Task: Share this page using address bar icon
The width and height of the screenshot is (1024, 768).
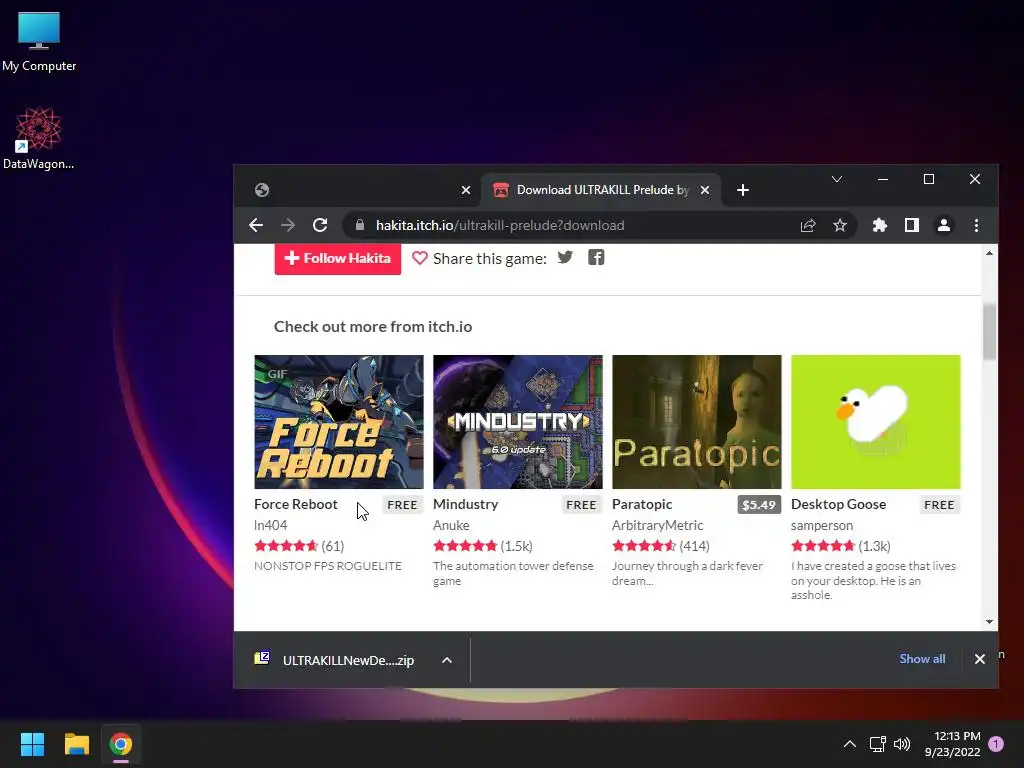Action: click(x=808, y=225)
